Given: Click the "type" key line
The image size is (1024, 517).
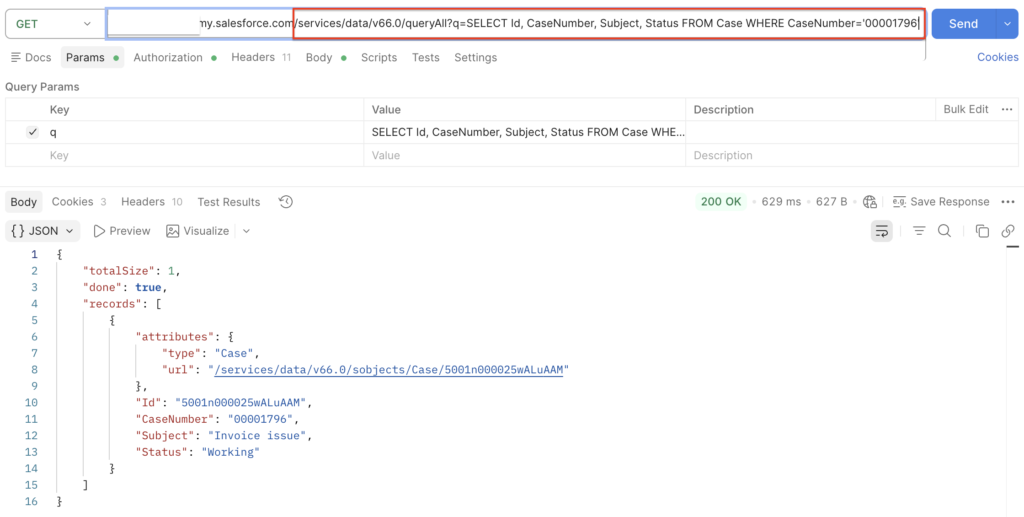Looking at the screenshot, I should (182, 353).
